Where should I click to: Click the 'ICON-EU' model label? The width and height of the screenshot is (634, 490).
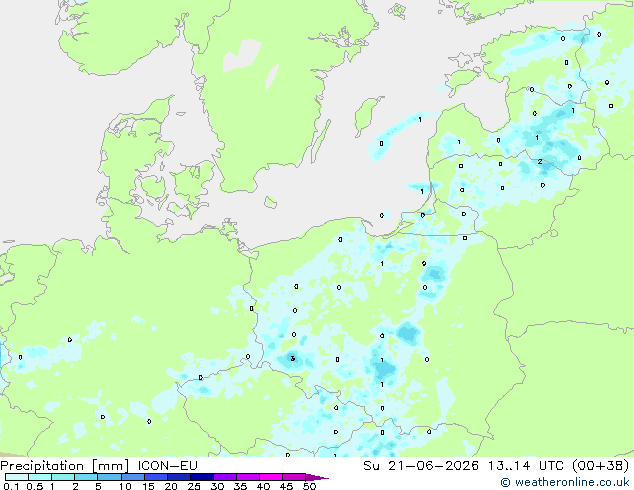(167, 466)
